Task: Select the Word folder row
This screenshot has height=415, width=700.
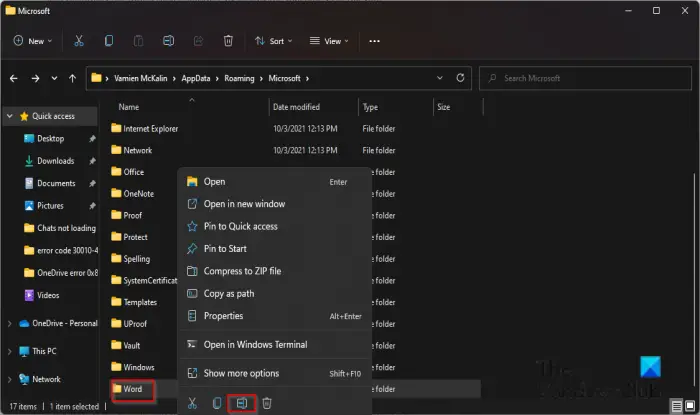Action: [133, 389]
